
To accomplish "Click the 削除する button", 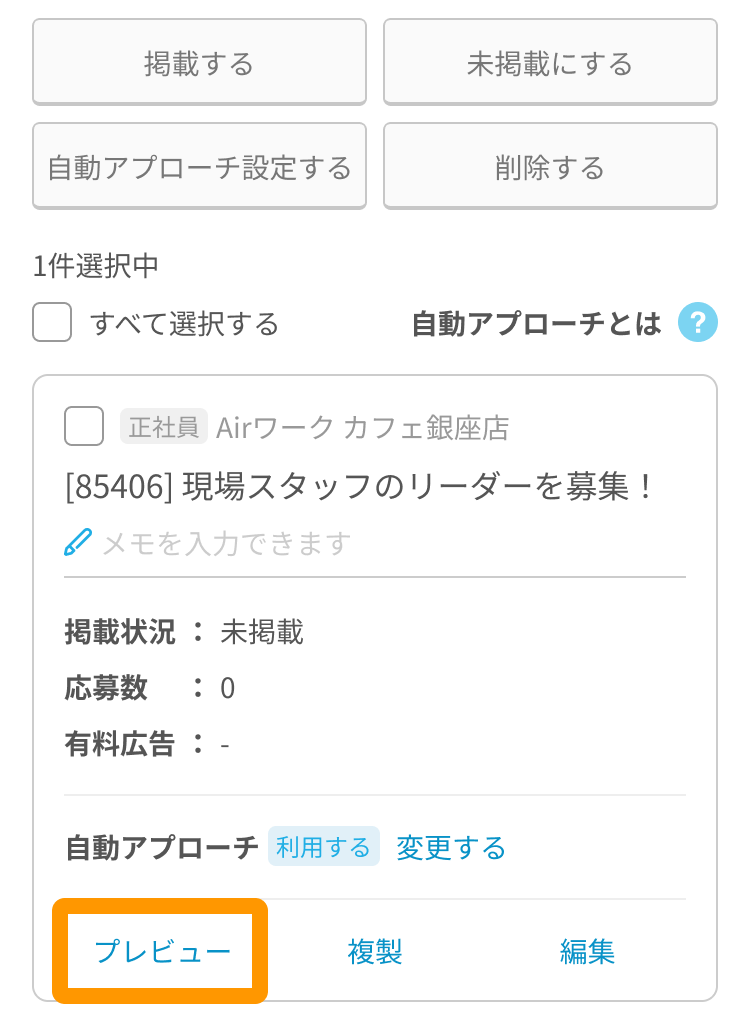I will tap(550, 167).
